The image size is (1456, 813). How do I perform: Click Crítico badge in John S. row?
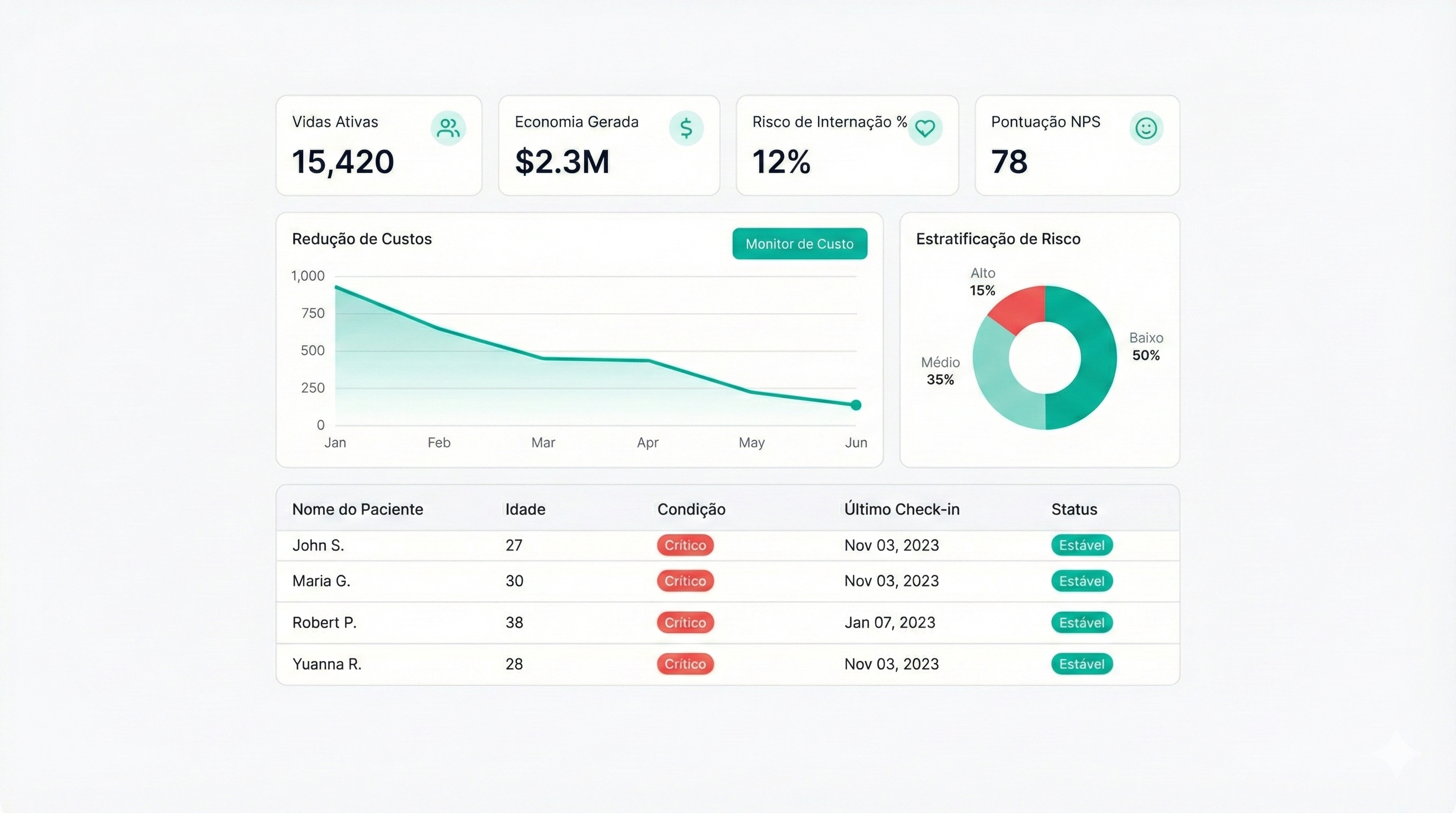(685, 546)
